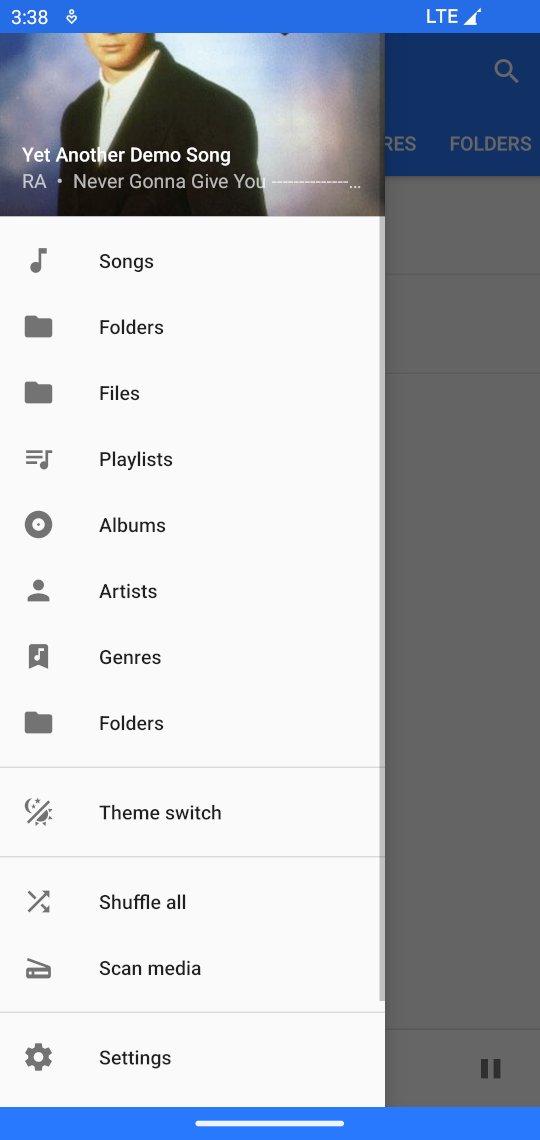Tap the Scan media scanner icon
The height and width of the screenshot is (1140, 540).
point(39,968)
